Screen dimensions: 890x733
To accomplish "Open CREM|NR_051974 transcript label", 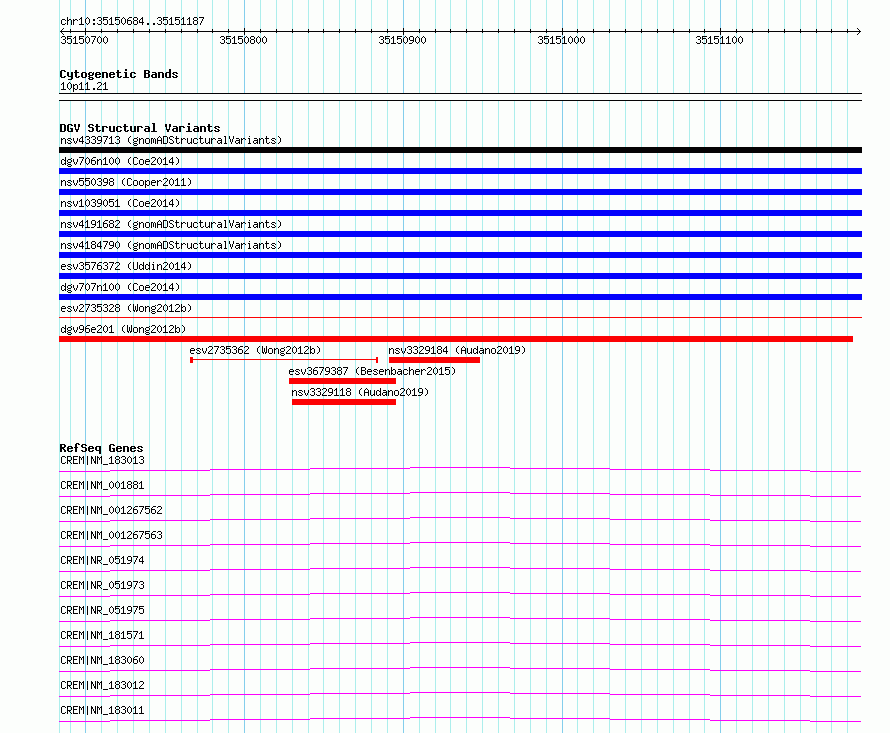I will pos(102,560).
